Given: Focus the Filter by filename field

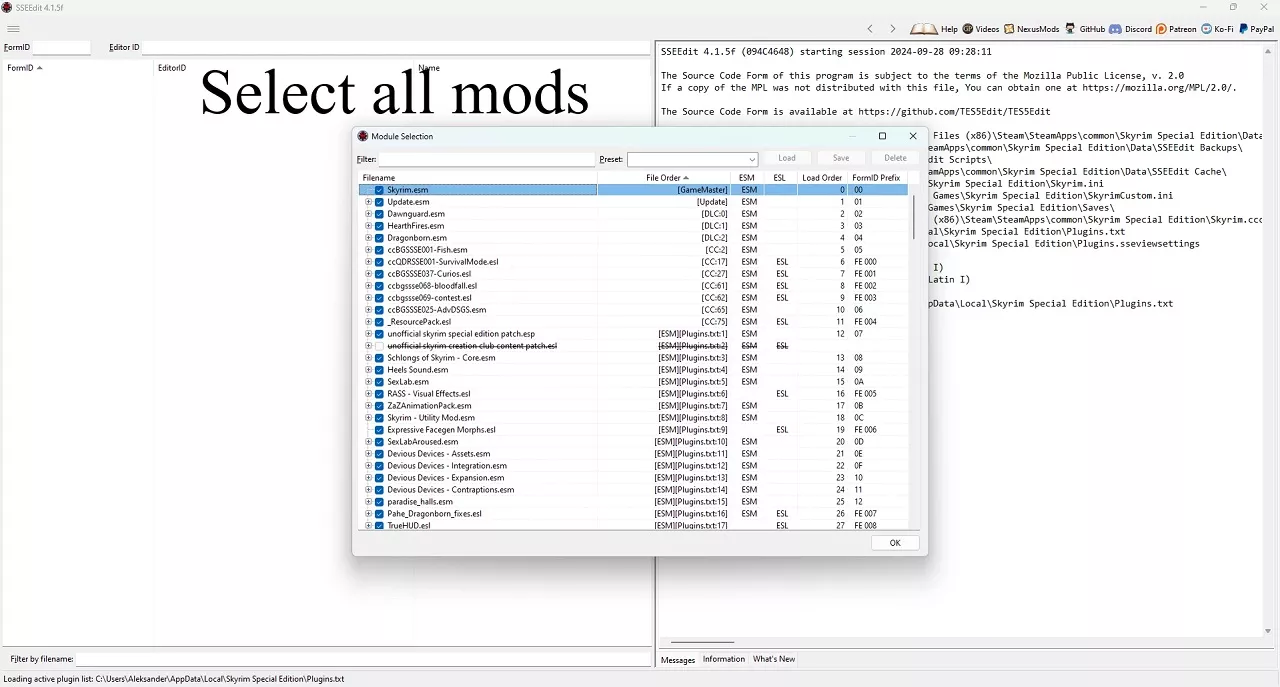Looking at the screenshot, I should (364, 659).
